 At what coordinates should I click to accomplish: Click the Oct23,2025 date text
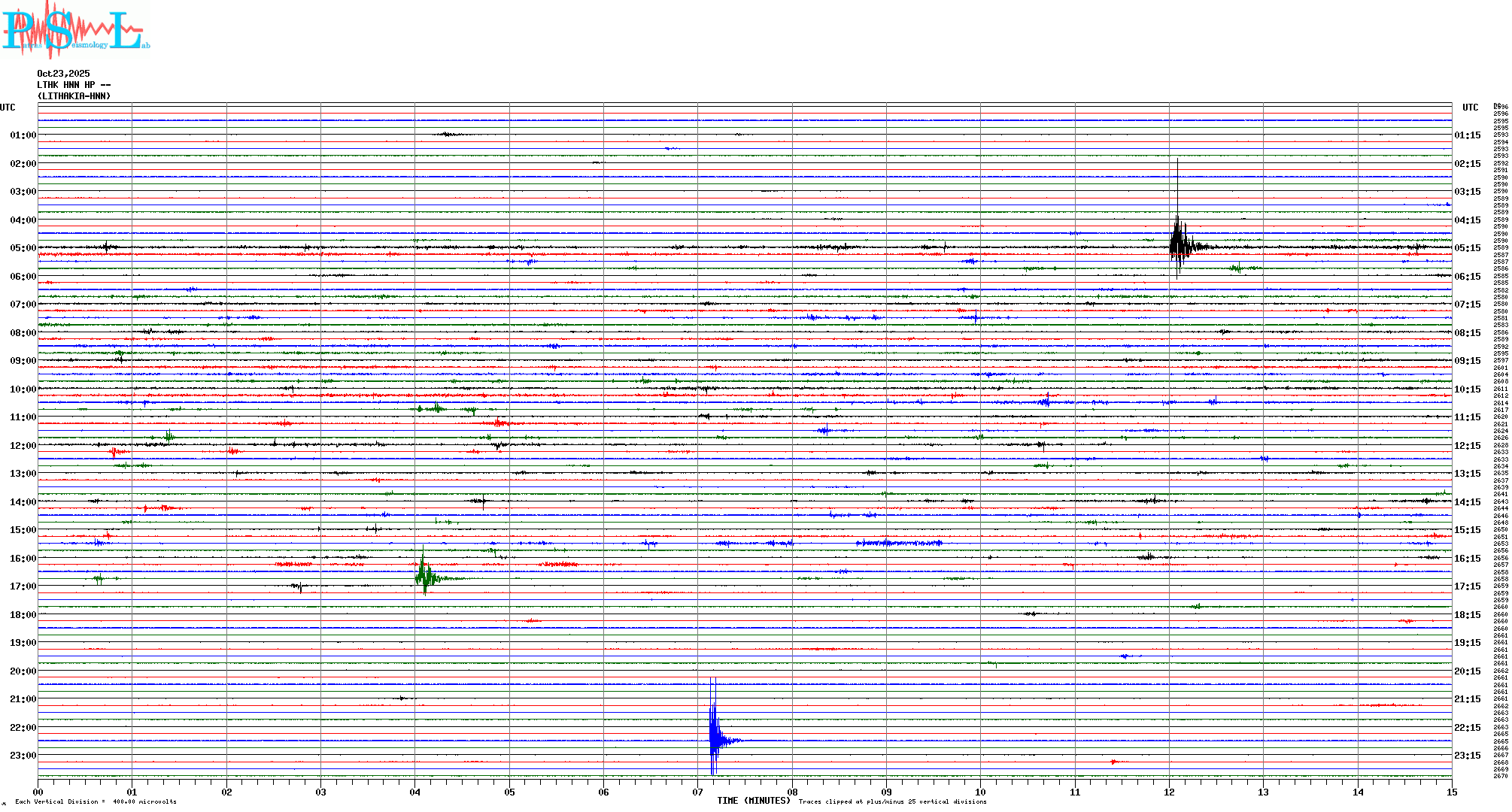63,74
